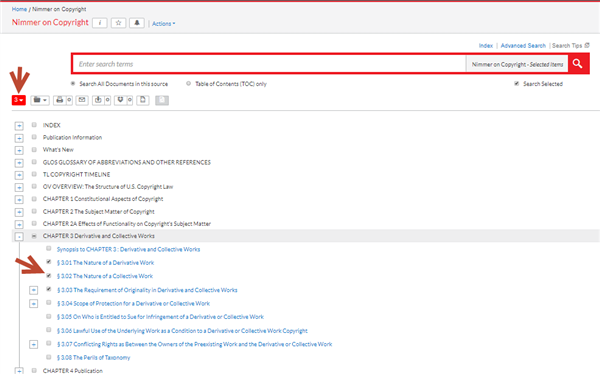Check the INDEX checkbox
The width and height of the screenshot is (600, 374).
[34, 124]
